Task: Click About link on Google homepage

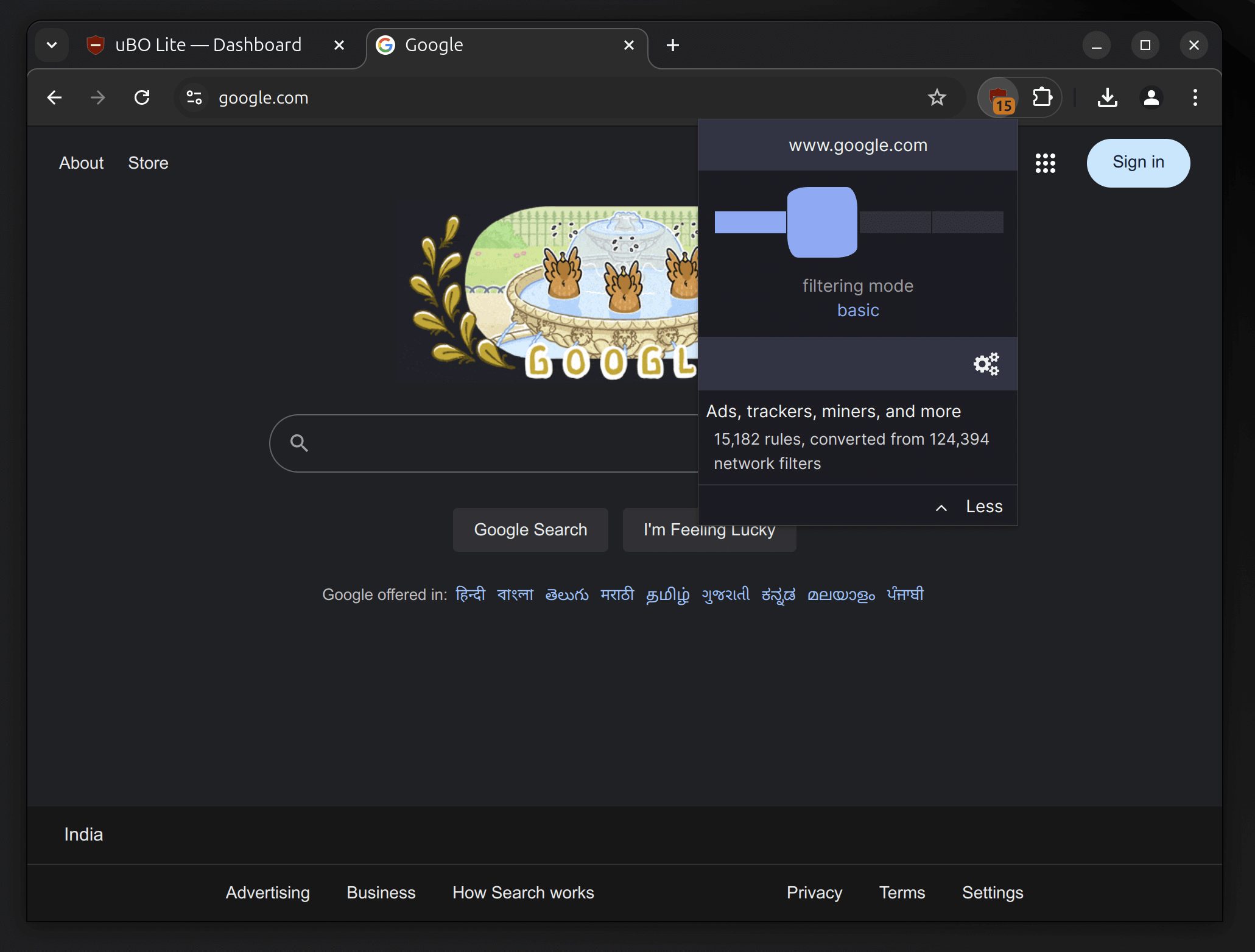Action: click(81, 162)
